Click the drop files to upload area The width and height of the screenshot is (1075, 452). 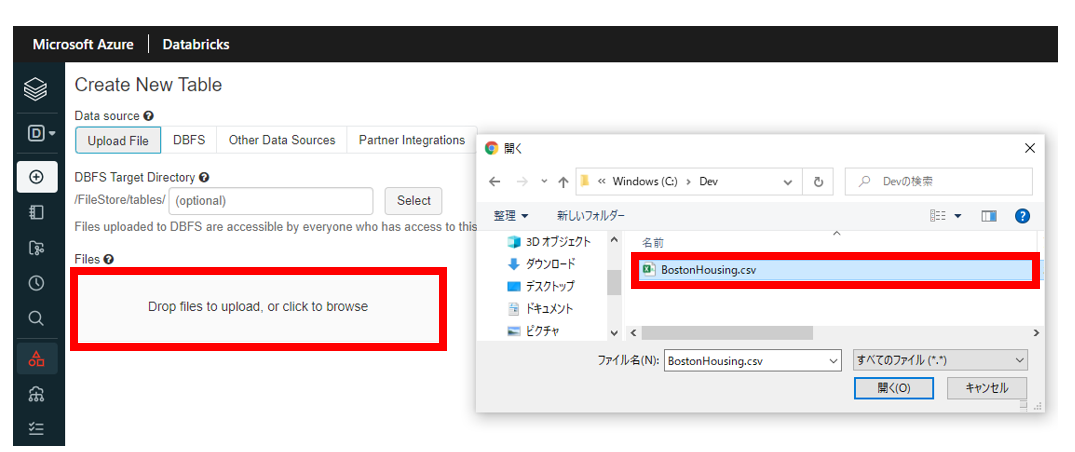258,307
